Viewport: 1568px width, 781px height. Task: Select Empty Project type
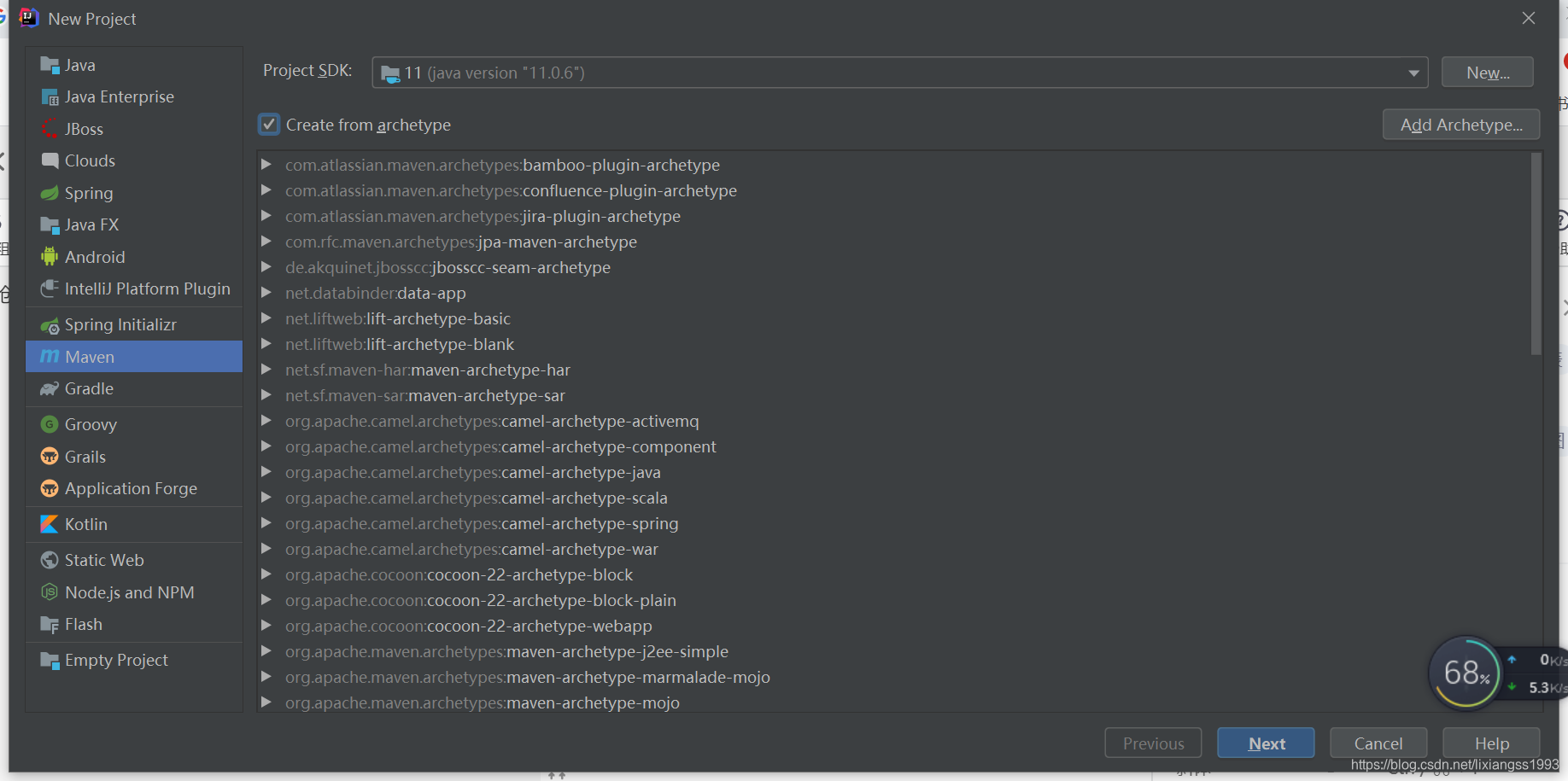point(134,661)
